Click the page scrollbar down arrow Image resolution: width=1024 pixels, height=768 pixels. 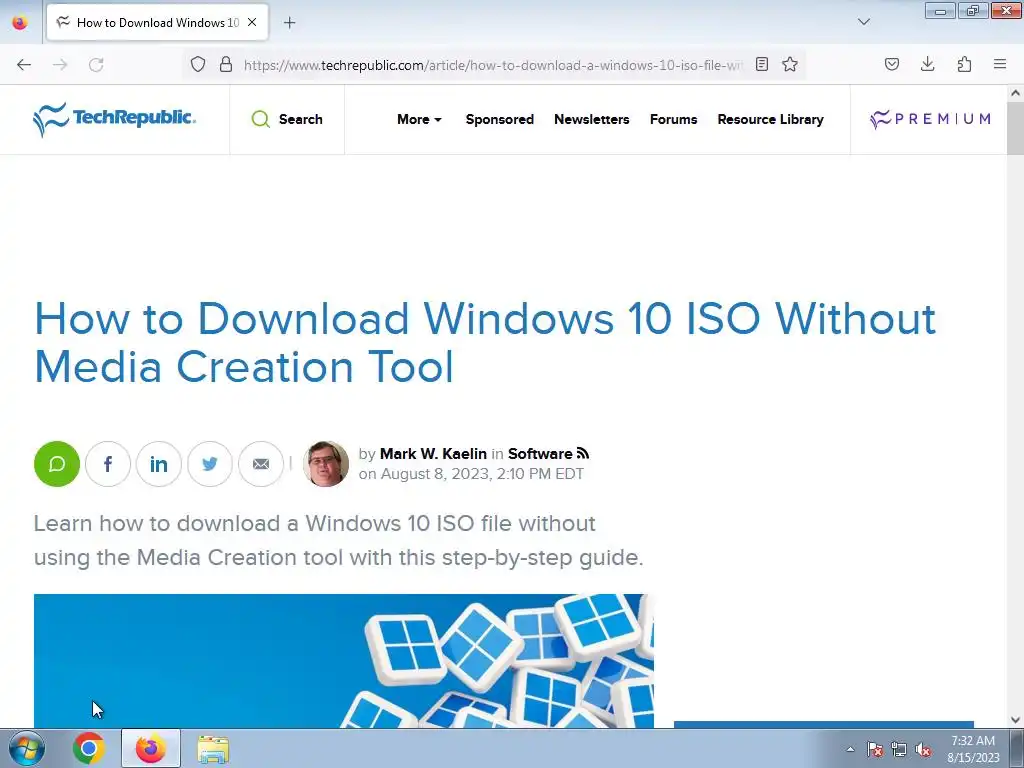pos(1015,720)
